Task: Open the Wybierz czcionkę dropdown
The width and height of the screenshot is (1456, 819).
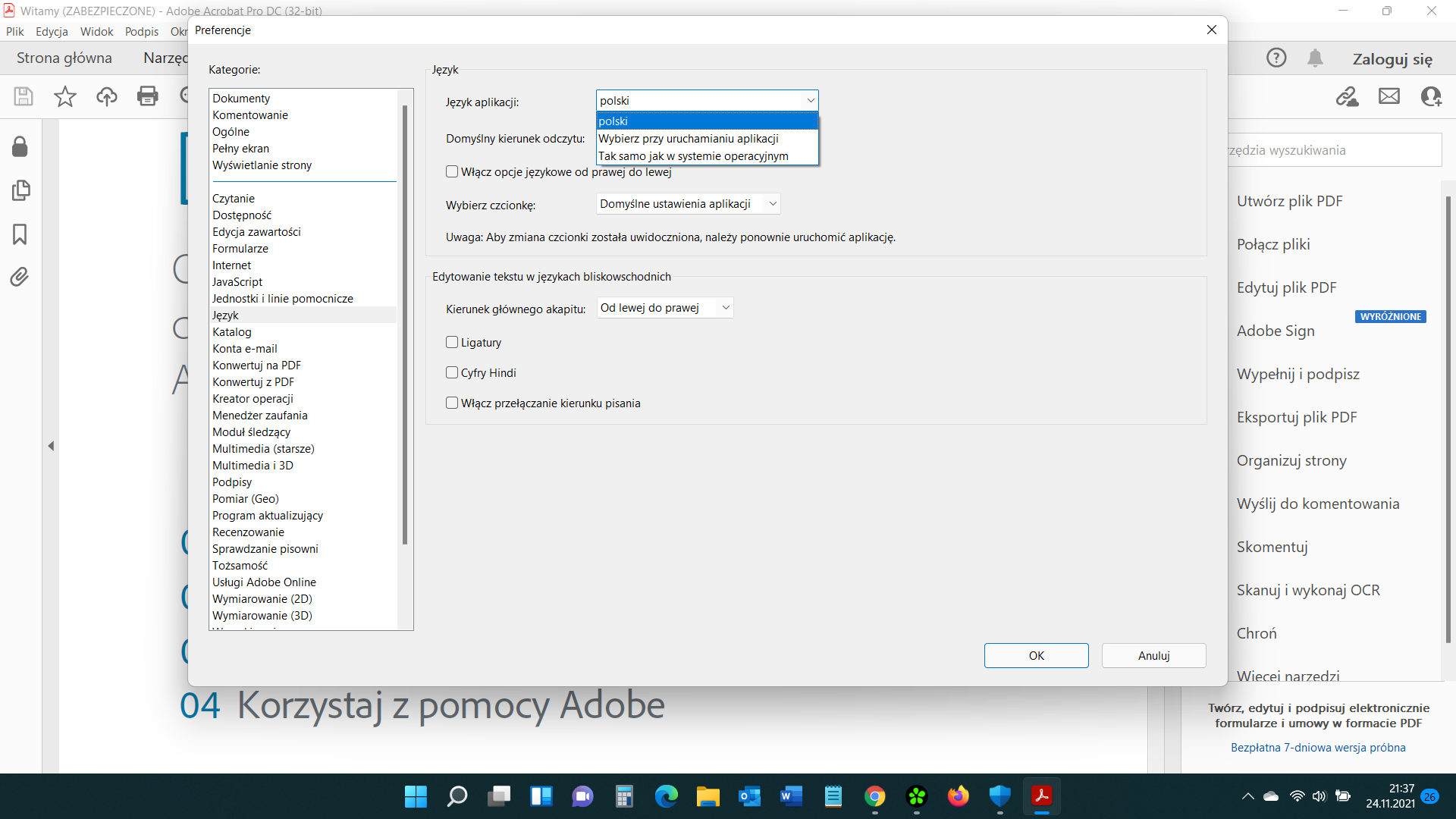Action: coord(688,203)
